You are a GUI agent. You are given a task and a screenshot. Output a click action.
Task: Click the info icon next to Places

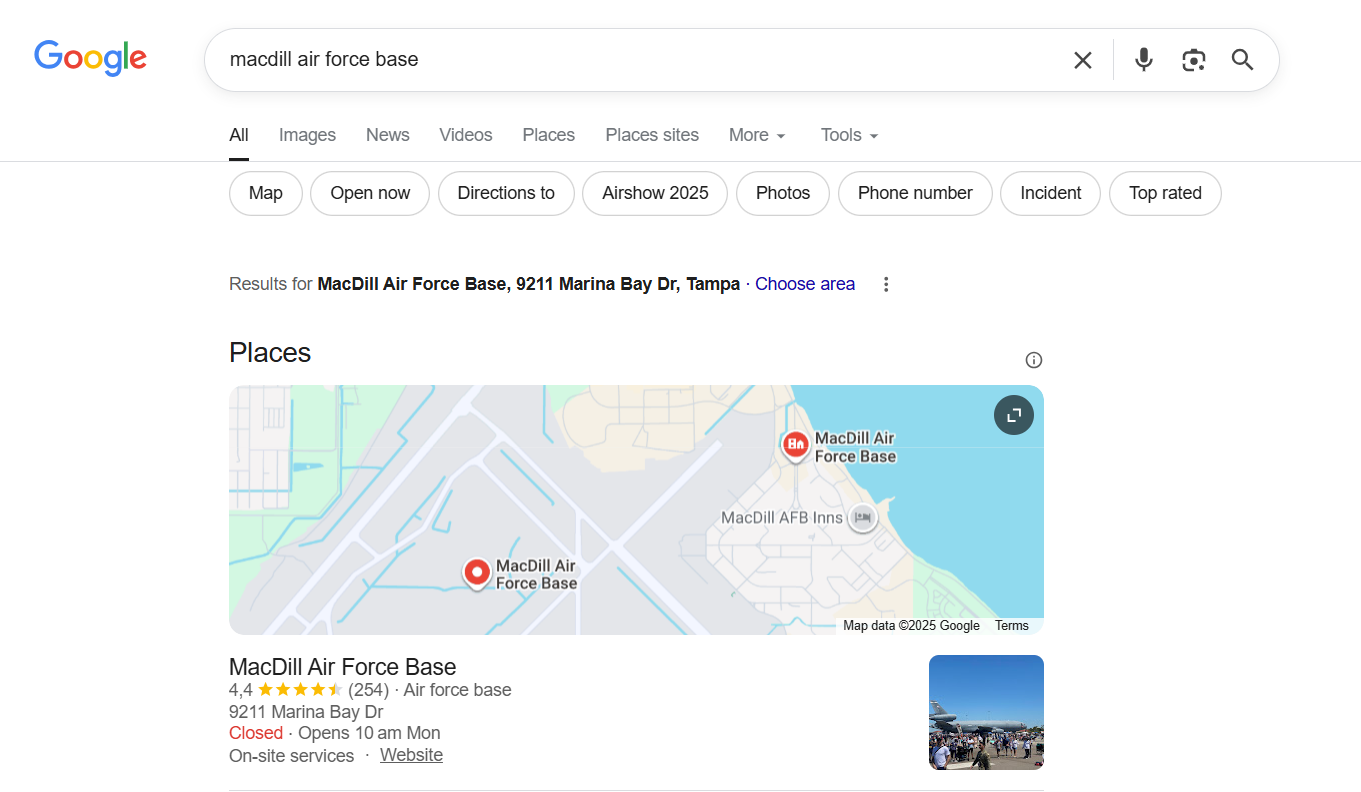pyautogui.click(x=1034, y=360)
